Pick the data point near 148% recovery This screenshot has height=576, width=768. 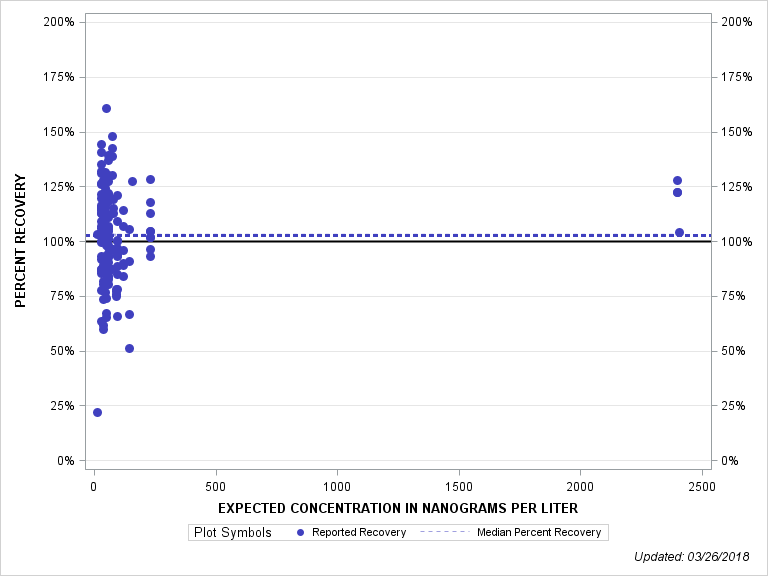coord(112,136)
